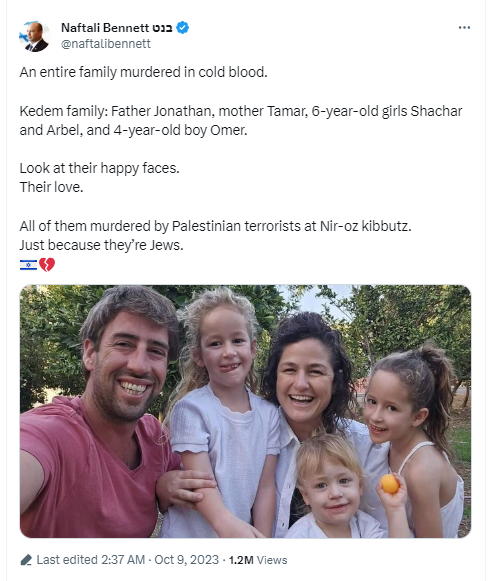
Task: Click the Israeli flag emoji
Action: pyautogui.click(x=29, y=265)
